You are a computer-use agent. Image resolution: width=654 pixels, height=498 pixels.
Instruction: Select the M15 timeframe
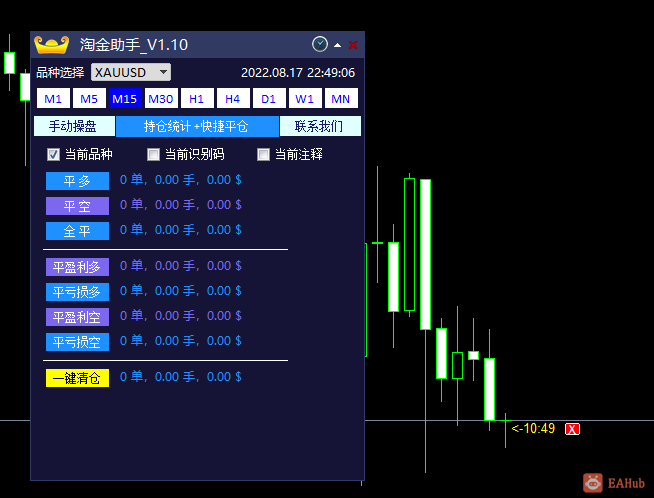coord(125,98)
